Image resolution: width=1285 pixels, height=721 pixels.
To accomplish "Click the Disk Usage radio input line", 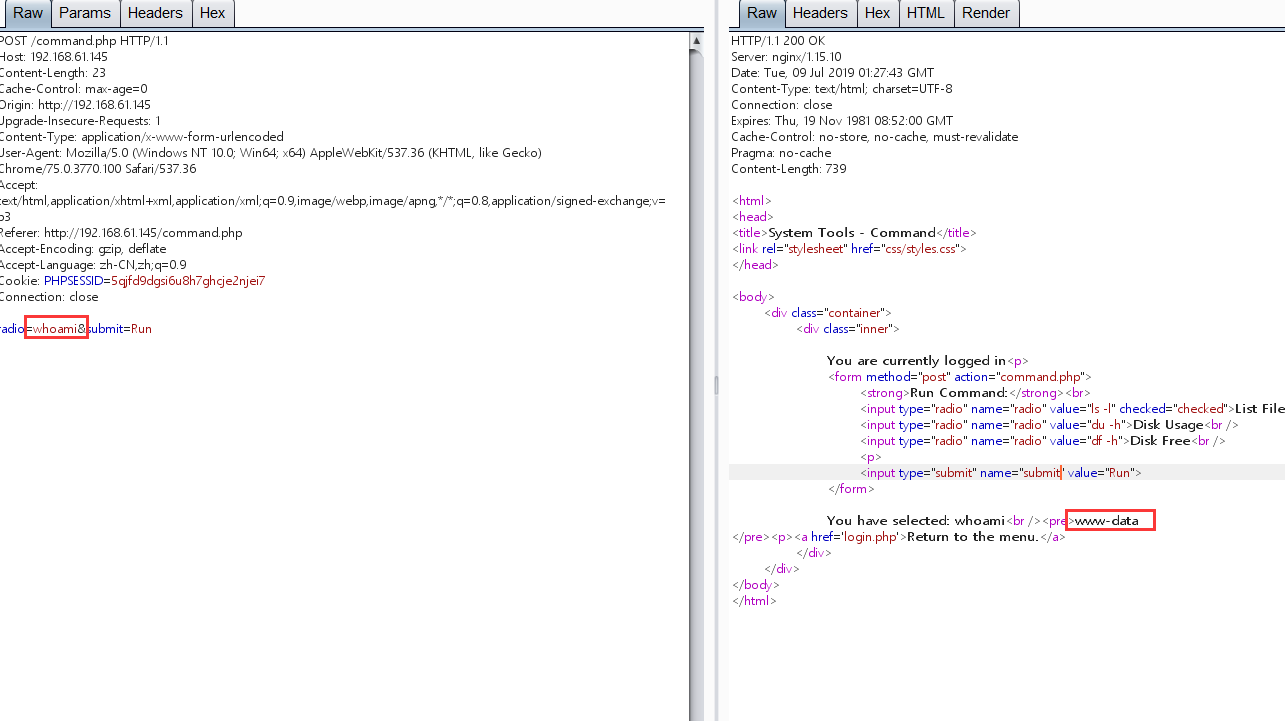I will (x=1049, y=425).
